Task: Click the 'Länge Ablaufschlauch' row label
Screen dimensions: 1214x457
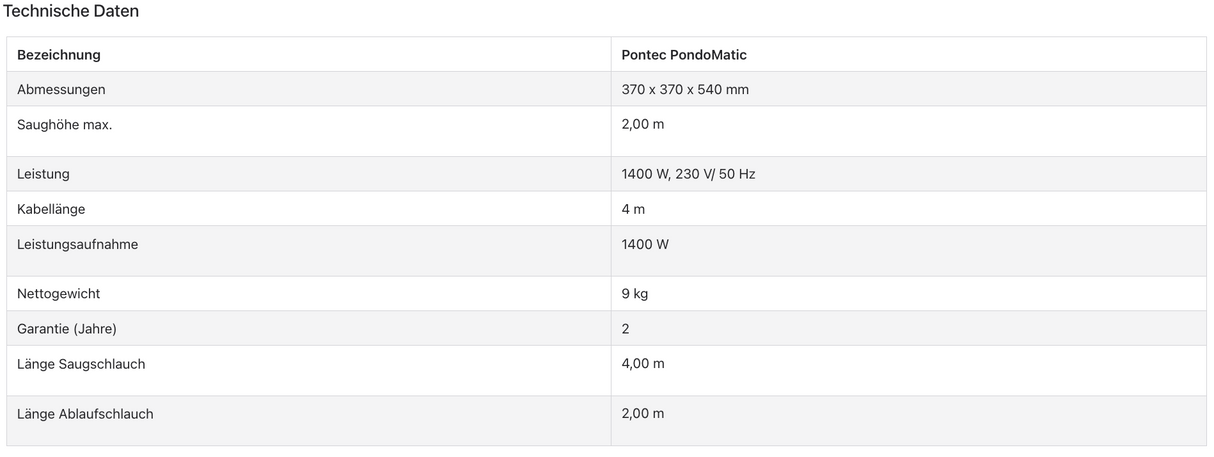Action: click(x=85, y=414)
